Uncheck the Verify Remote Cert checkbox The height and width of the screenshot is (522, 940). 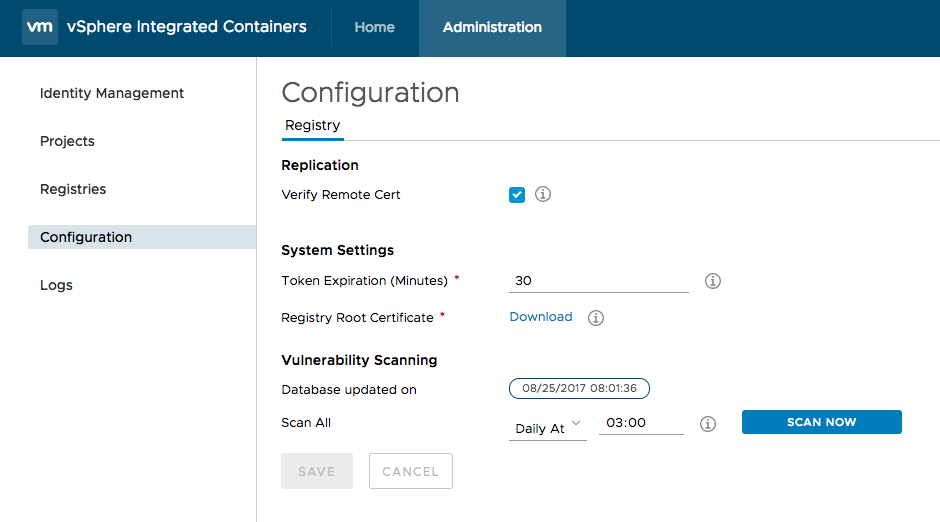click(517, 195)
